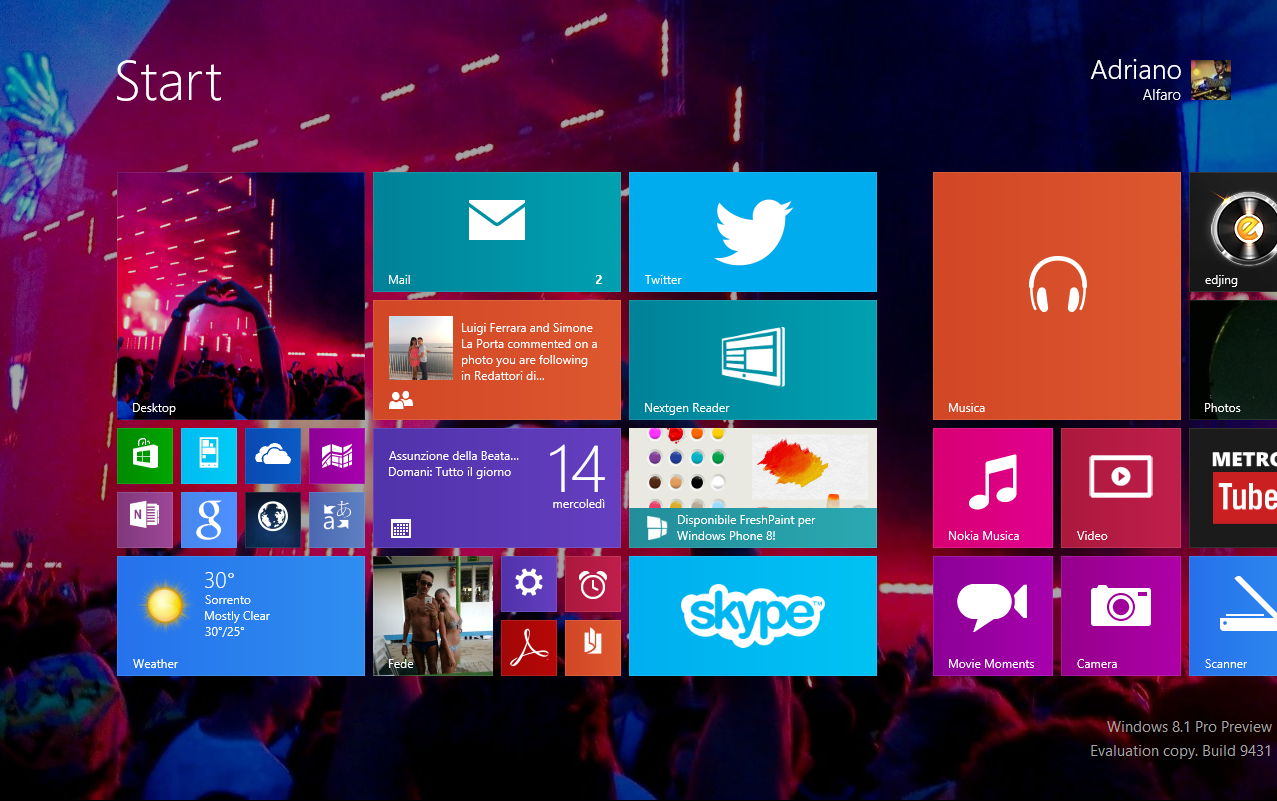1277x801 pixels.
Task: Open the Video tile
Action: [x=1121, y=488]
